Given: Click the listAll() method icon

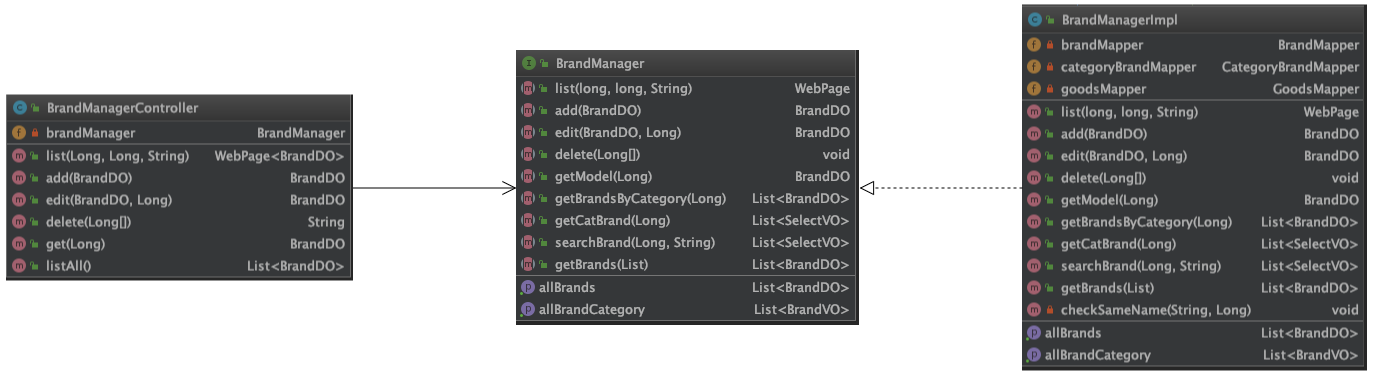Looking at the screenshot, I should tap(20, 266).
